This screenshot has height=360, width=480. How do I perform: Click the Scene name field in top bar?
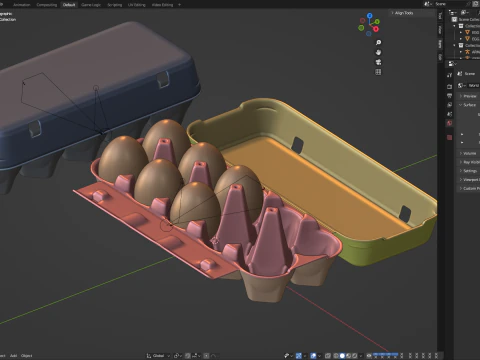pos(452,4)
